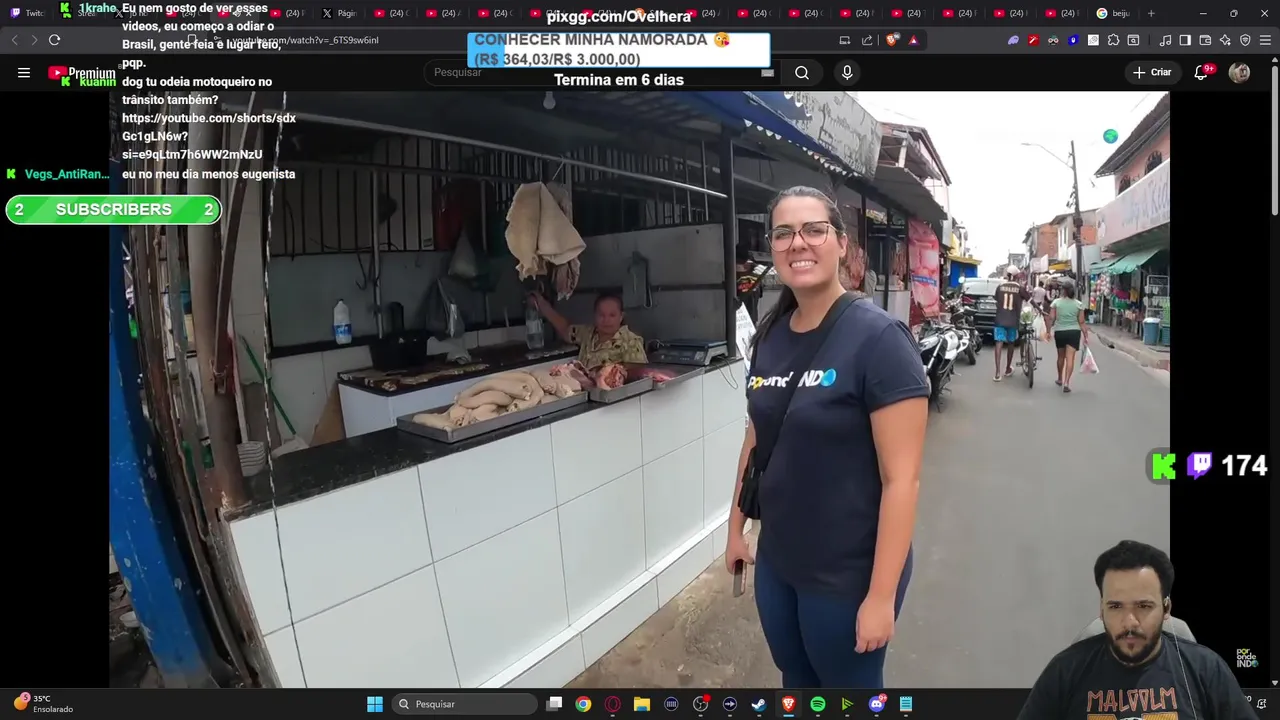Click the Brave Shields lion icon
The image size is (1280, 720).
(892, 40)
